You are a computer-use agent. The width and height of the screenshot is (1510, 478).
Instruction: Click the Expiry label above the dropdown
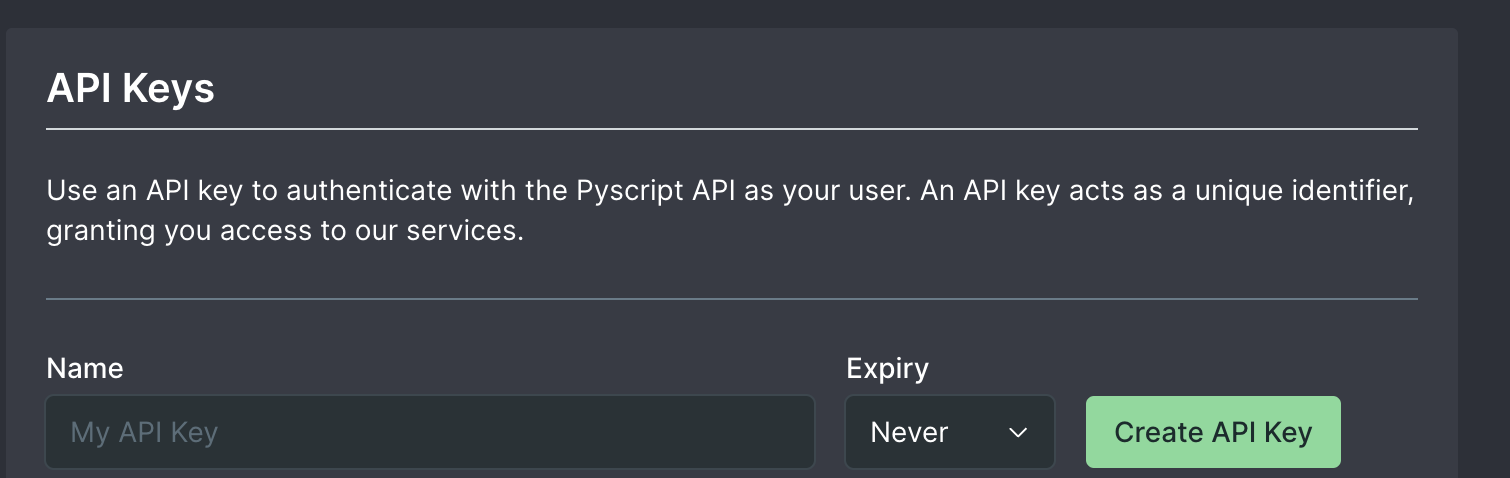point(888,368)
